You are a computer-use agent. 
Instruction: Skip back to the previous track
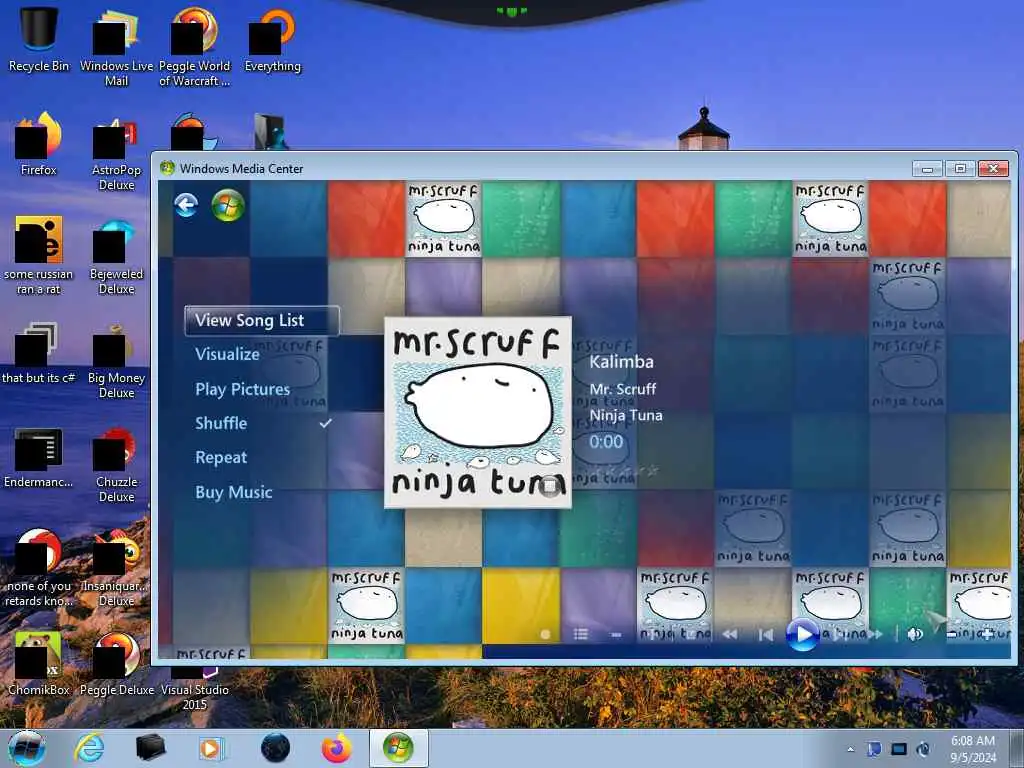coord(765,634)
